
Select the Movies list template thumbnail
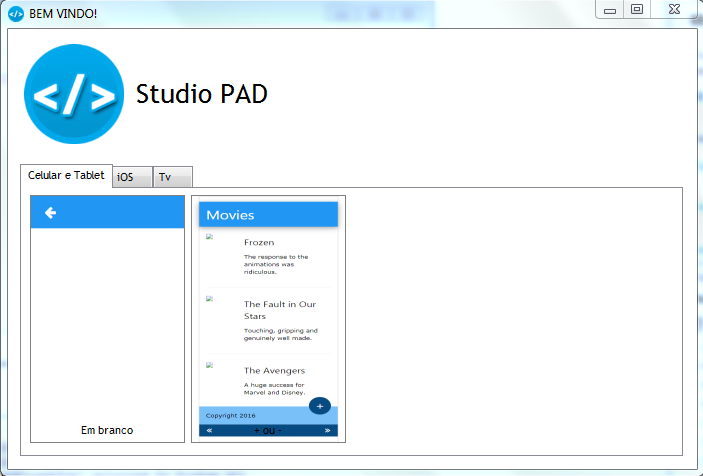pos(269,319)
